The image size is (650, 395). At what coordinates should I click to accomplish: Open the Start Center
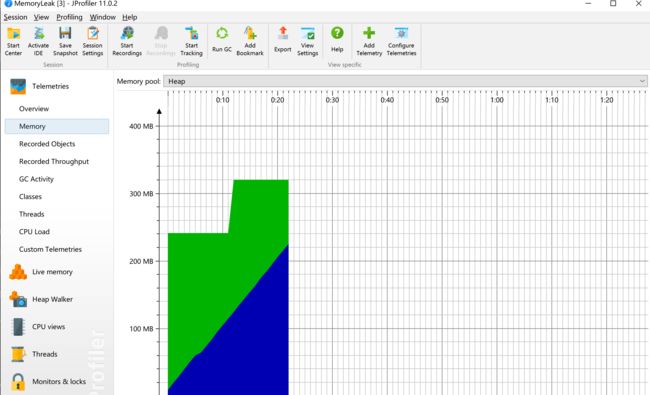[13, 41]
